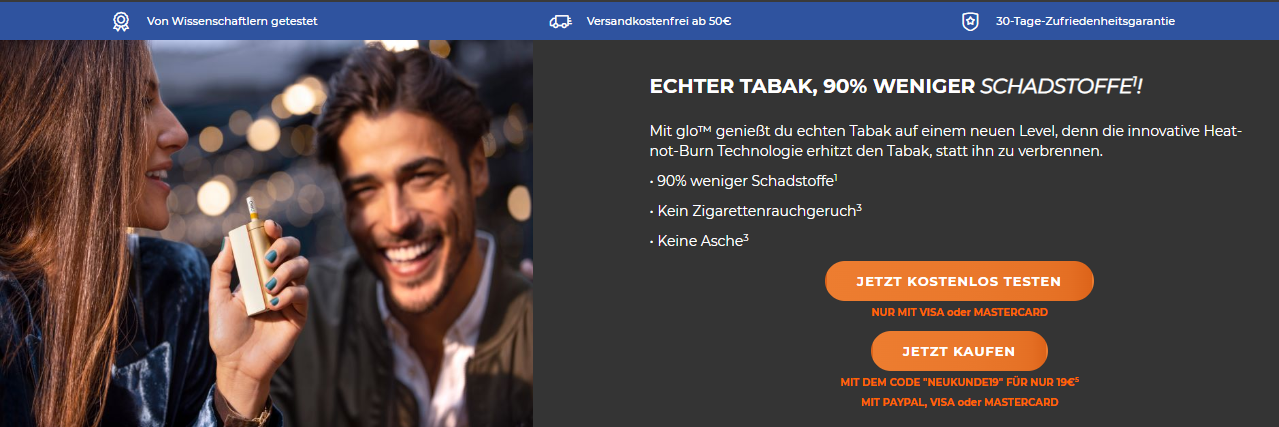The image size is (1279, 427).
Task: Click 'MIT PAYPAL, VISA oder MASTERCARD' note
Action: 959,402
